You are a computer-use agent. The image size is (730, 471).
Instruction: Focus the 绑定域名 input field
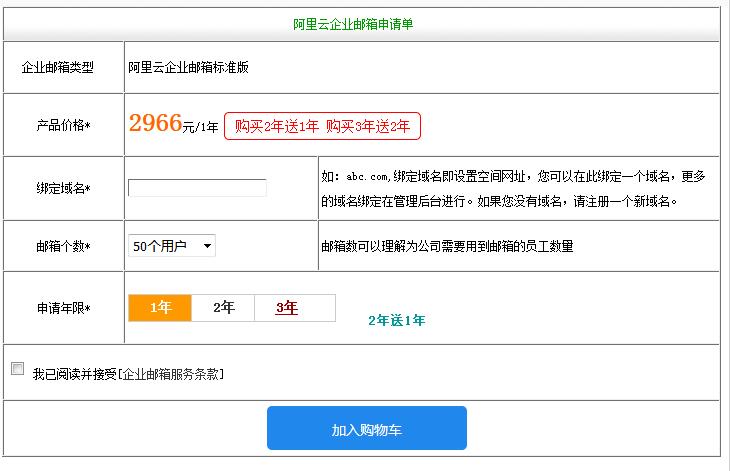click(x=197, y=188)
